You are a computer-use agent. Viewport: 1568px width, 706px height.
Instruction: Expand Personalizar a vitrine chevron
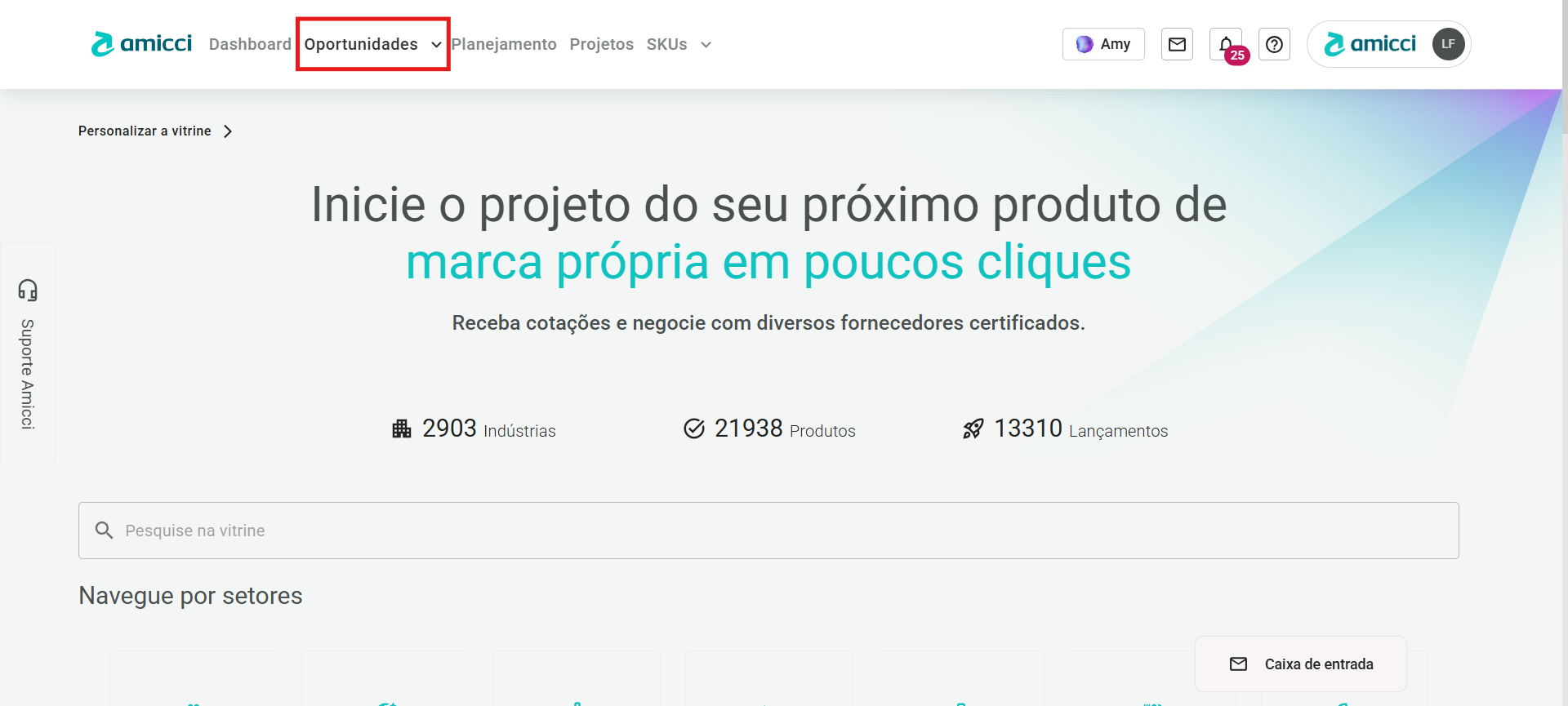(x=228, y=131)
